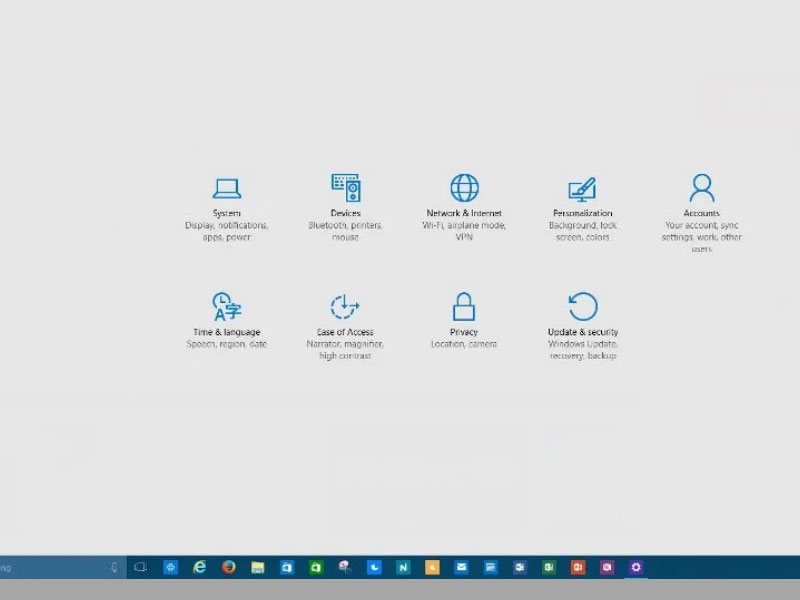Screen dimensions: 800x600
Task: Open the Accounts settings category
Action: click(x=702, y=213)
